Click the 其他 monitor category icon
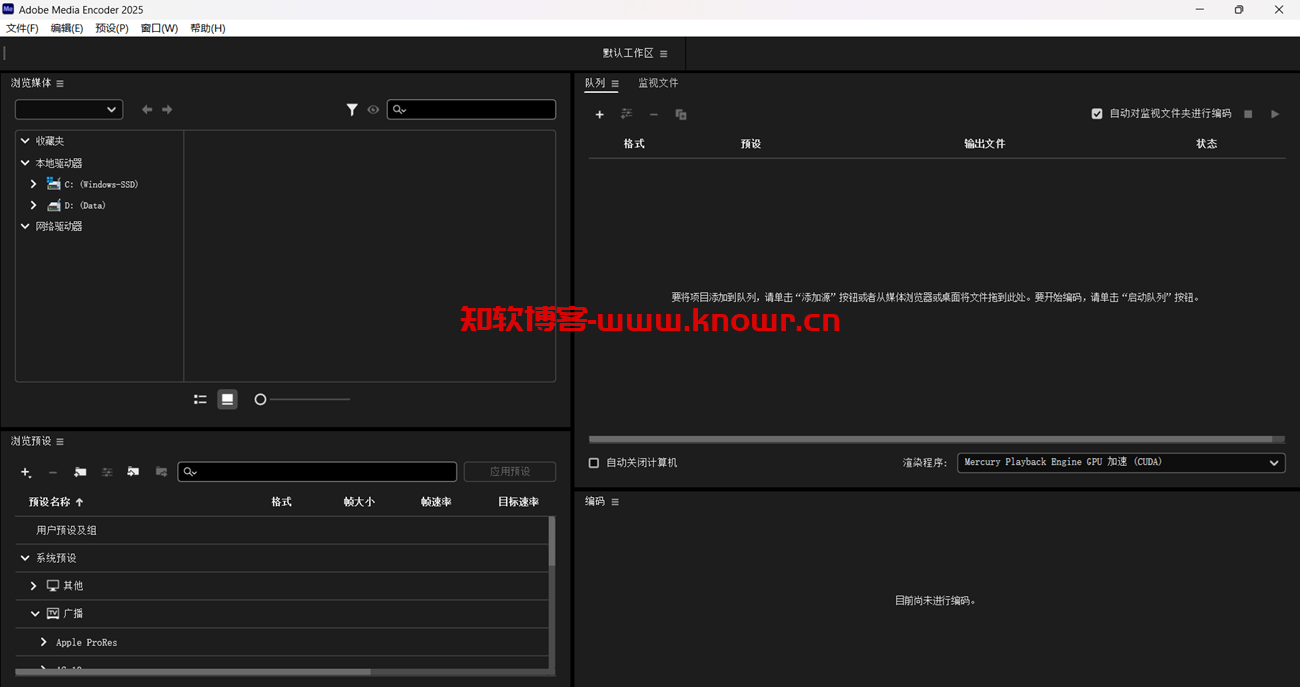The height and width of the screenshot is (687, 1300). coord(53,586)
